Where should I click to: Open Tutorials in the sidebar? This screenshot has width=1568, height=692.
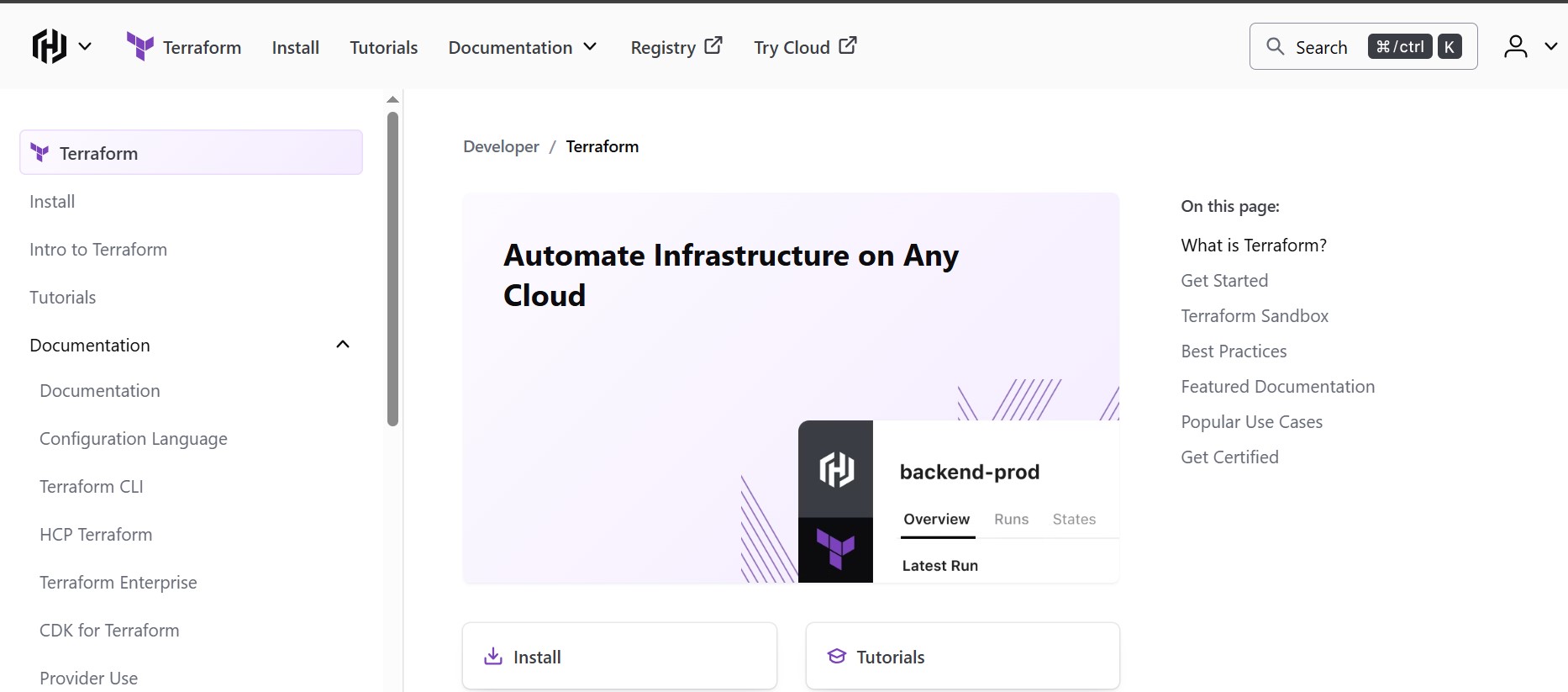(x=62, y=298)
